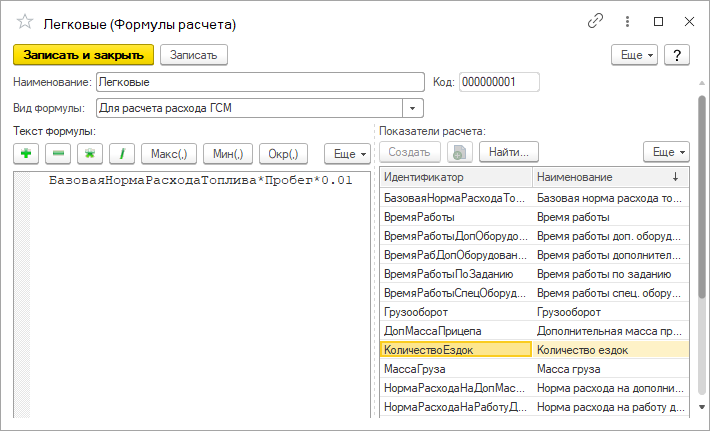Click Найти... to search indicators

coord(509,152)
